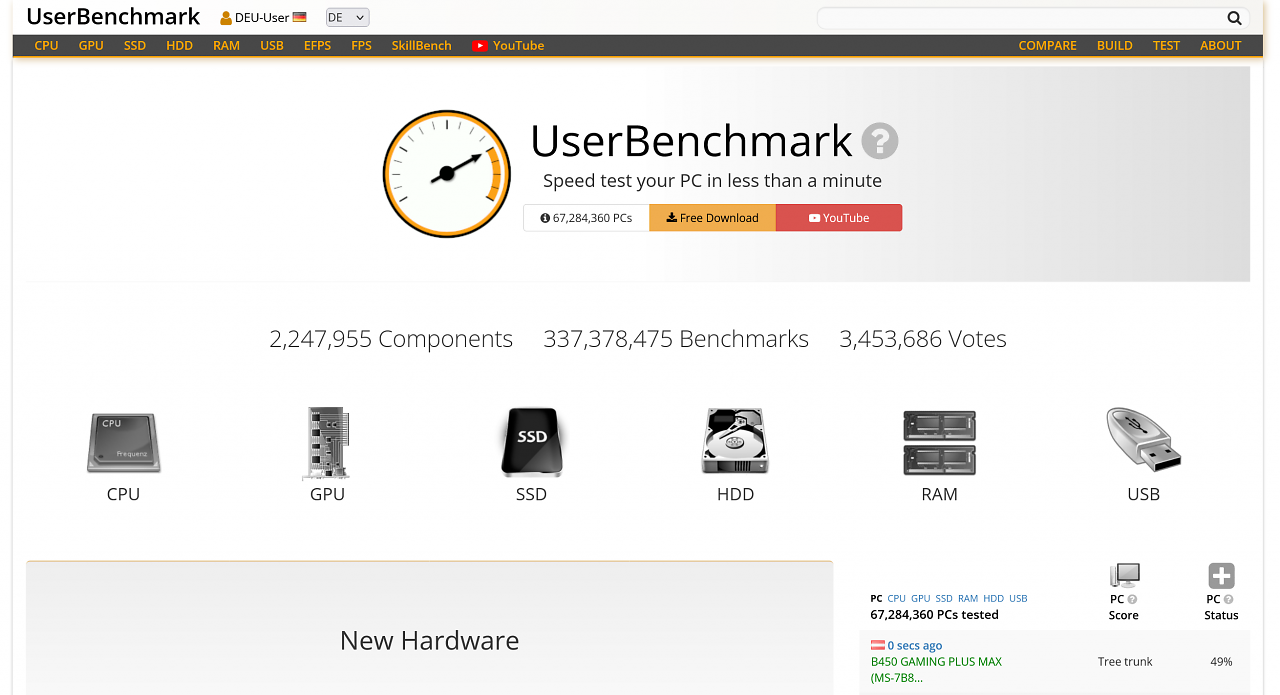Viewport: 1280px width, 695px height.
Task: Click the DEU-User profile icon
Action: tap(226, 18)
